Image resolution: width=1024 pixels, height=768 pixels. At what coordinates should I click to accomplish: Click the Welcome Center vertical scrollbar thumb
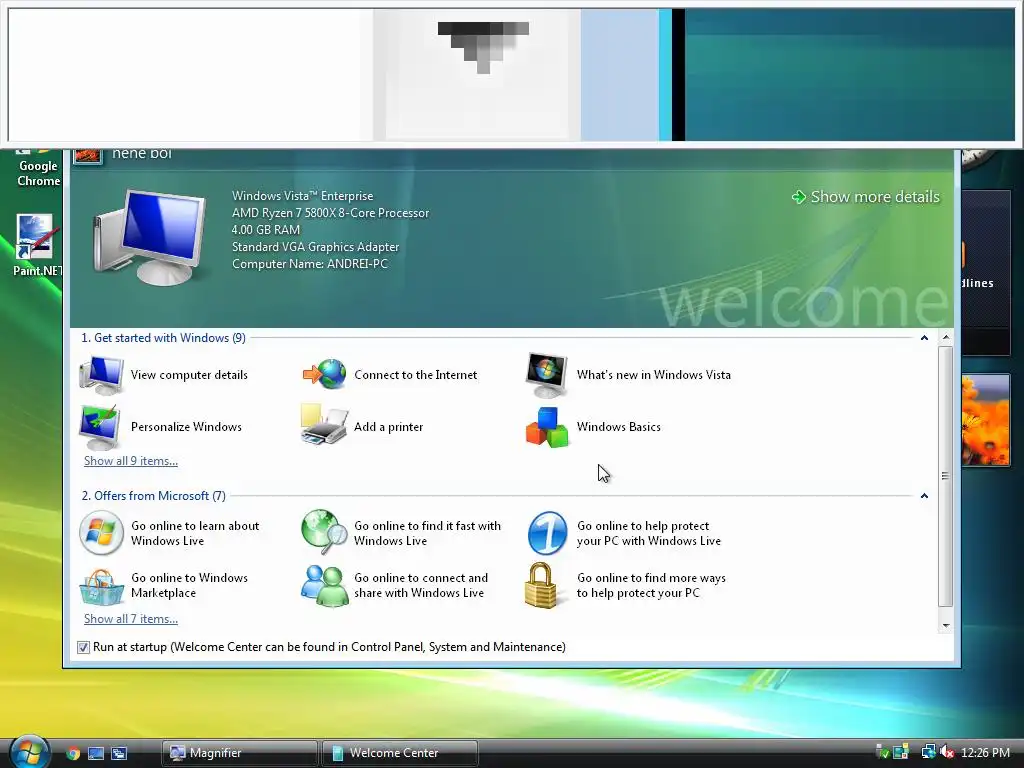(x=946, y=476)
